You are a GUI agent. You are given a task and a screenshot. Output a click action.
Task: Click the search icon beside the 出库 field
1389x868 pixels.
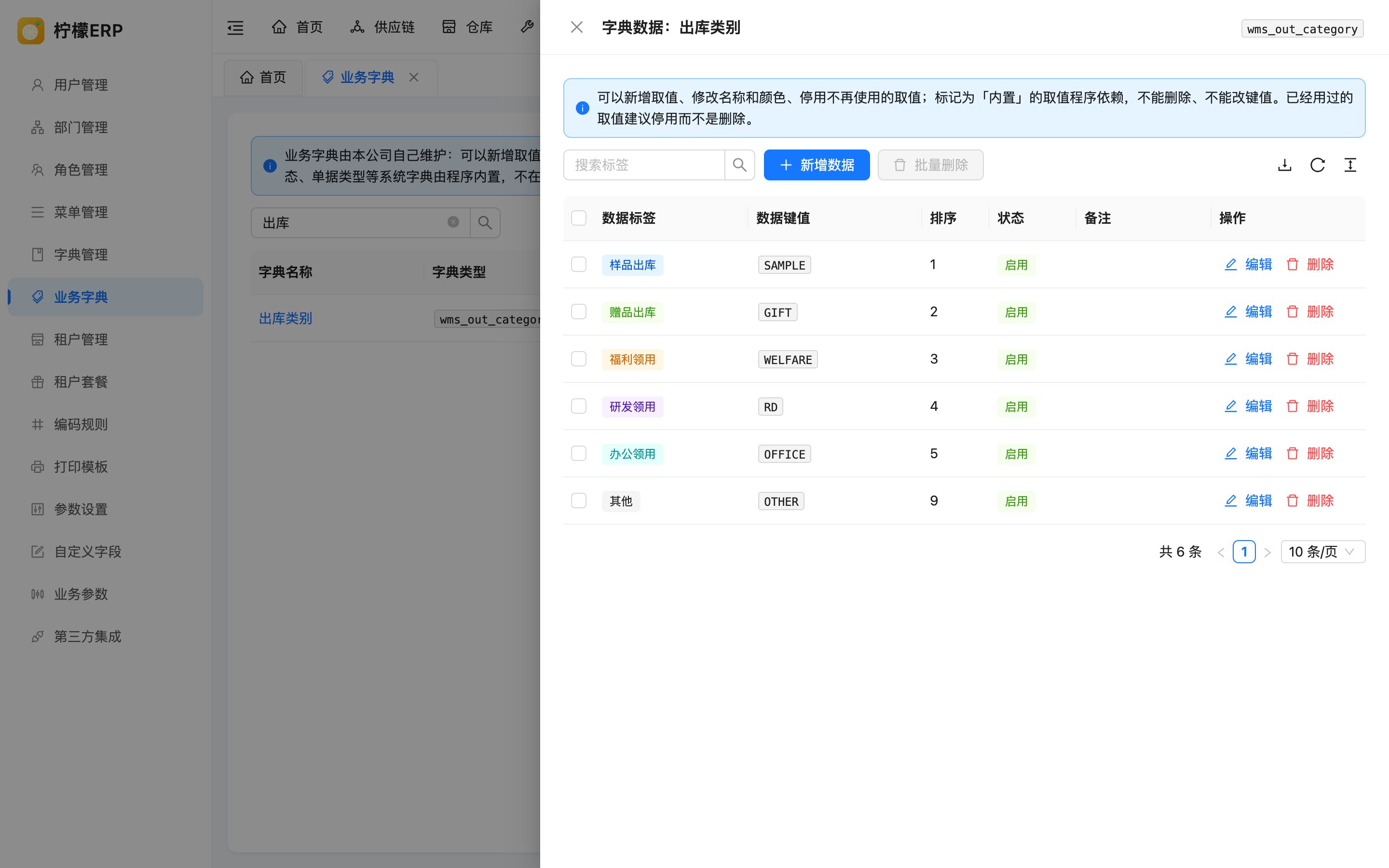[485, 223]
